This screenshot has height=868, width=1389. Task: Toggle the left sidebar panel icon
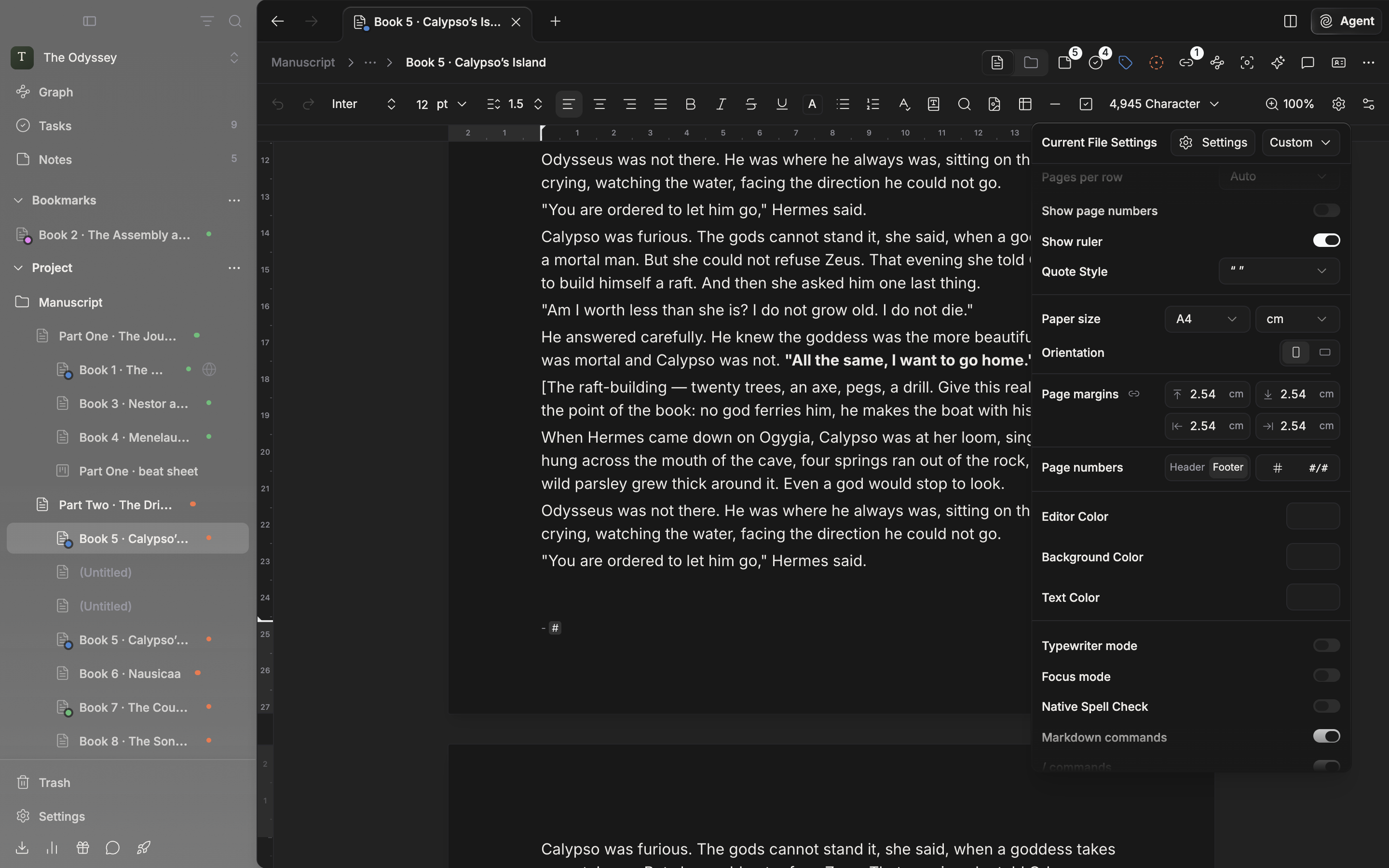[90, 21]
